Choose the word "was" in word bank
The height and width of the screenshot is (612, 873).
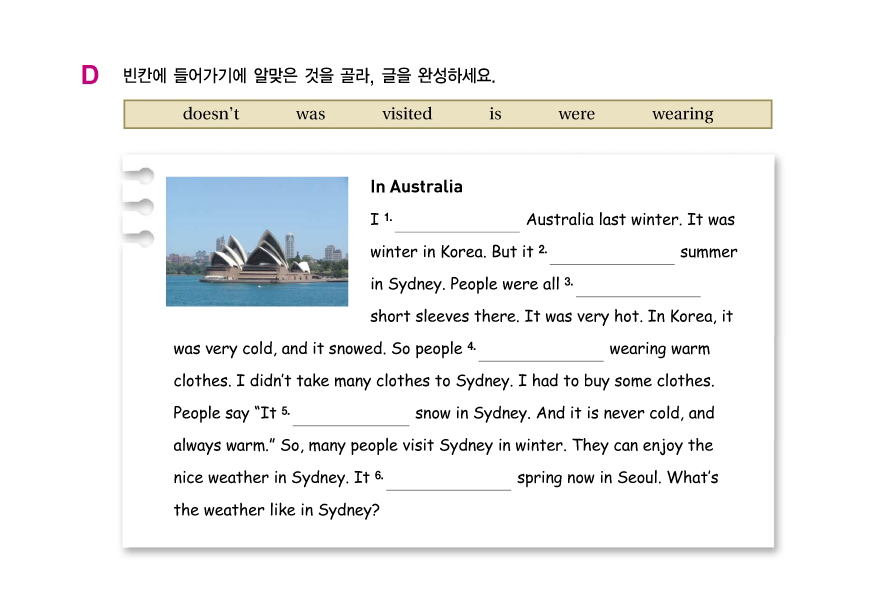[x=310, y=114]
